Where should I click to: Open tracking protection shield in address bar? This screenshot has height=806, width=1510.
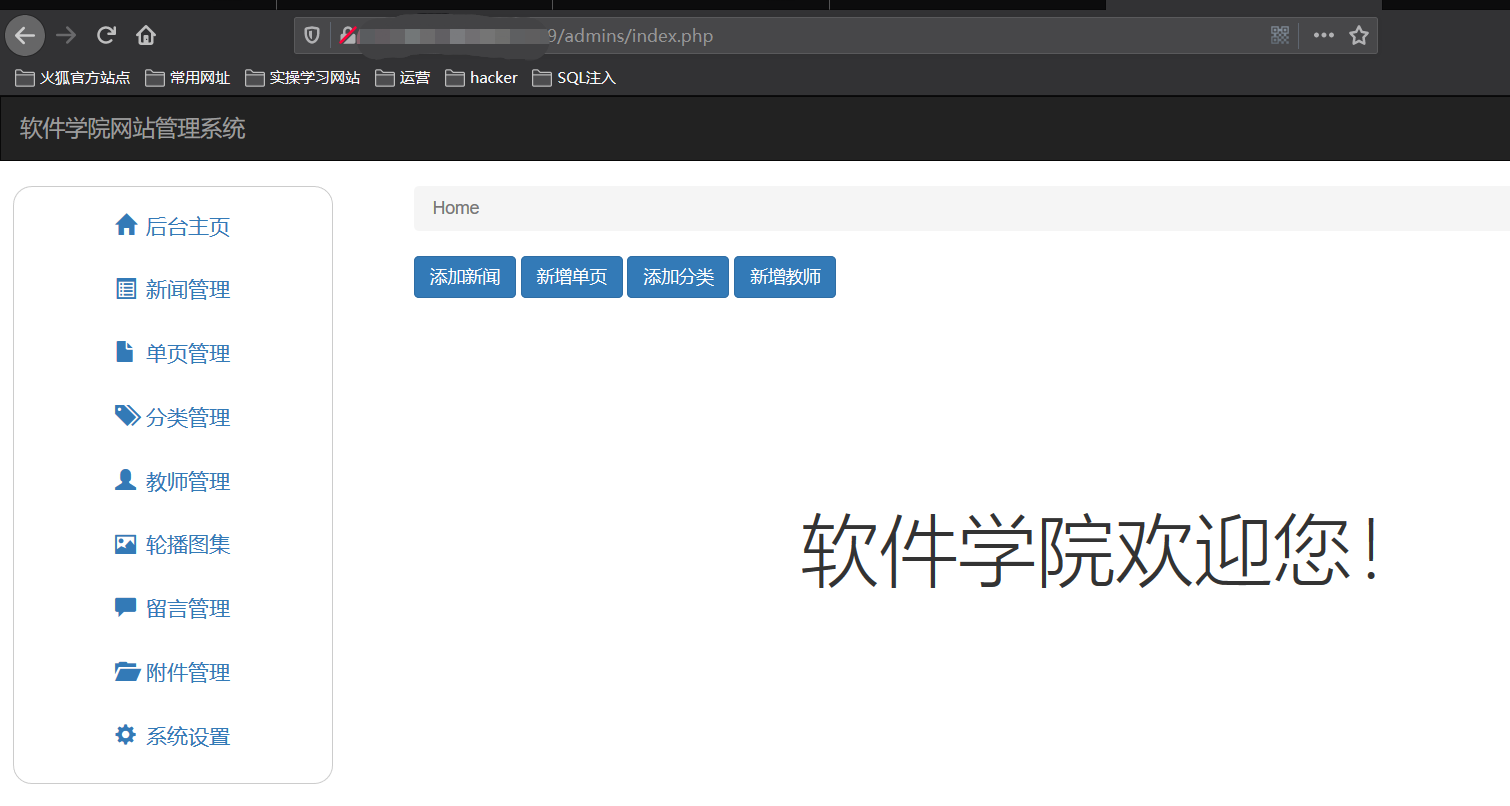[x=311, y=34]
